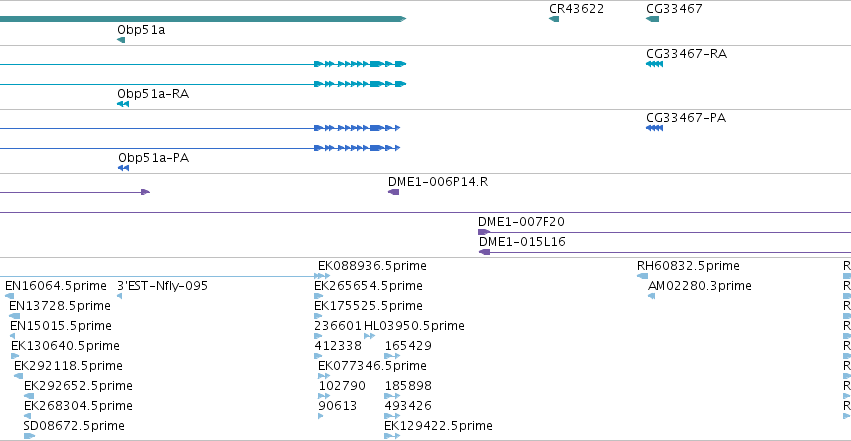Select the 412338 EST label
851x441 pixels.
pos(338,346)
